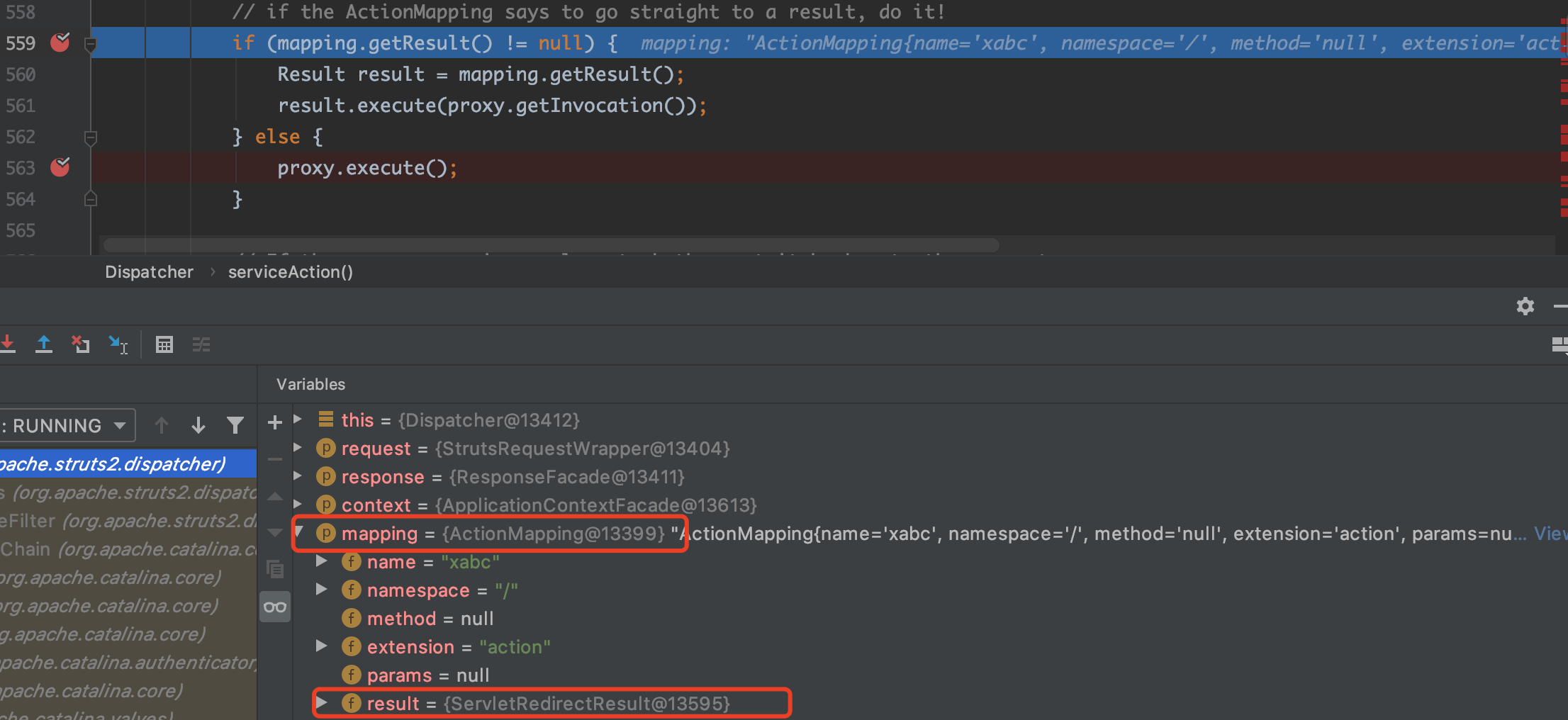Click the 'Result result = mapping.getResult();' line
The width and height of the screenshot is (1568, 720).
tap(481, 74)
